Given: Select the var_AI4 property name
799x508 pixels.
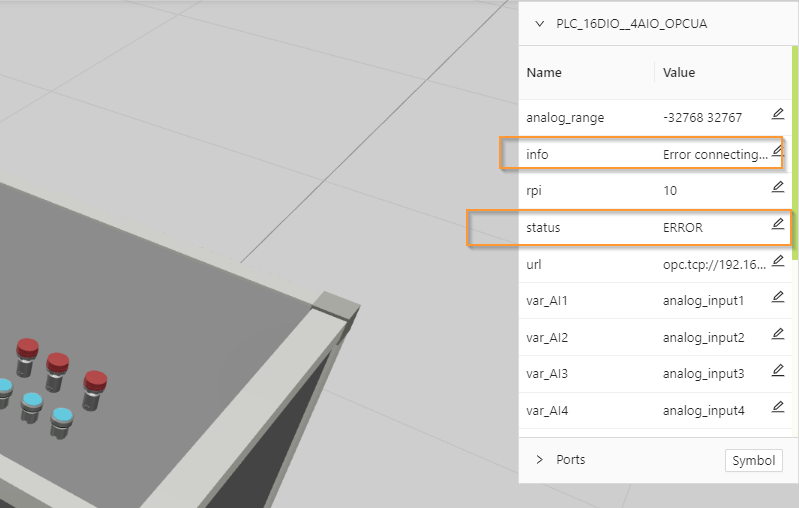Looking at the screenshot, I should point(547,411).
